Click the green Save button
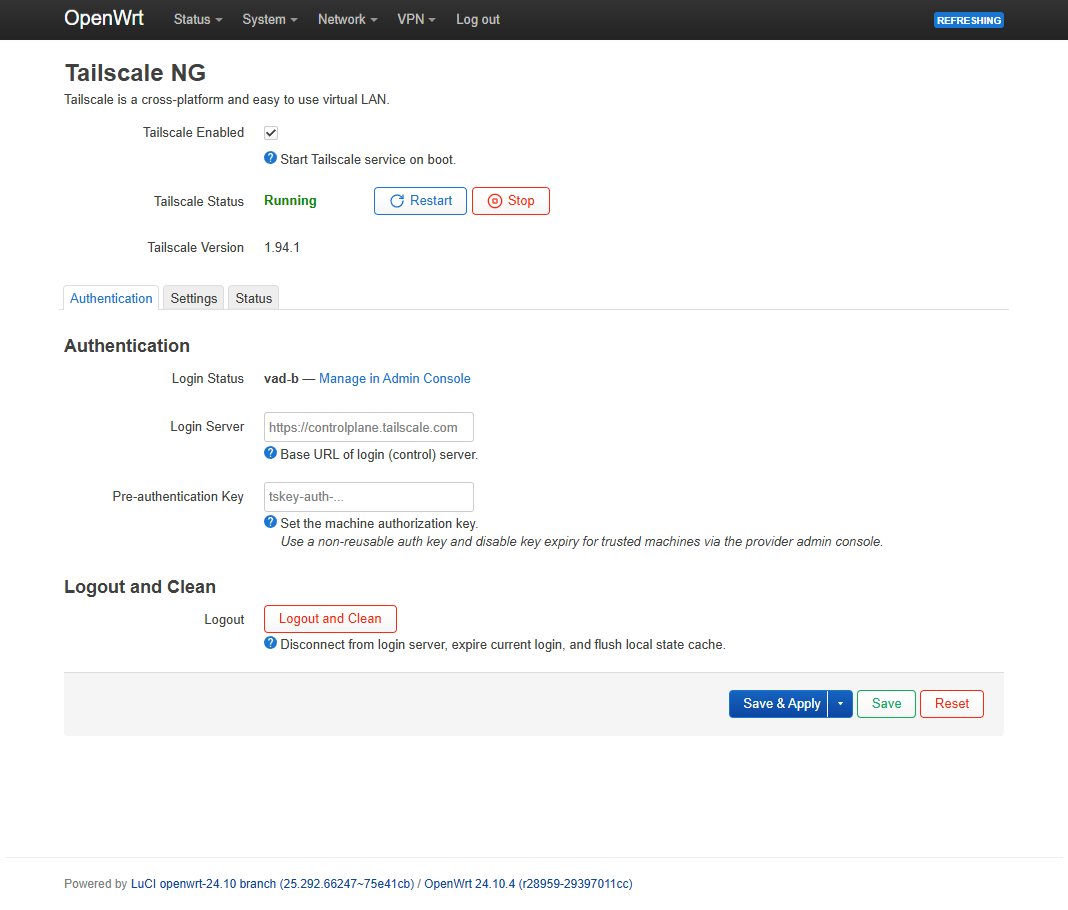Image resolution: width=1068 pixels, height=910 pixels. click(886, 704)
